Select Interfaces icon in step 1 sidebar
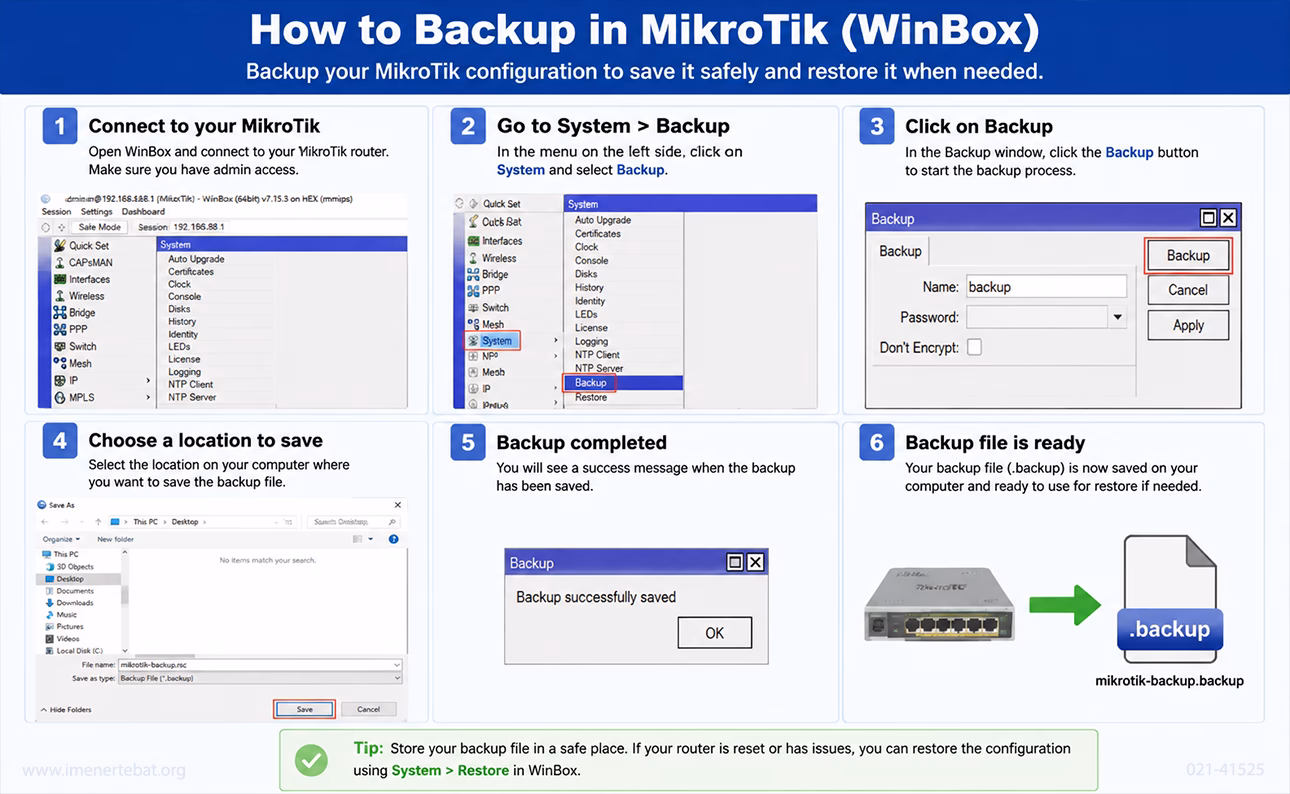 point(60,279)
